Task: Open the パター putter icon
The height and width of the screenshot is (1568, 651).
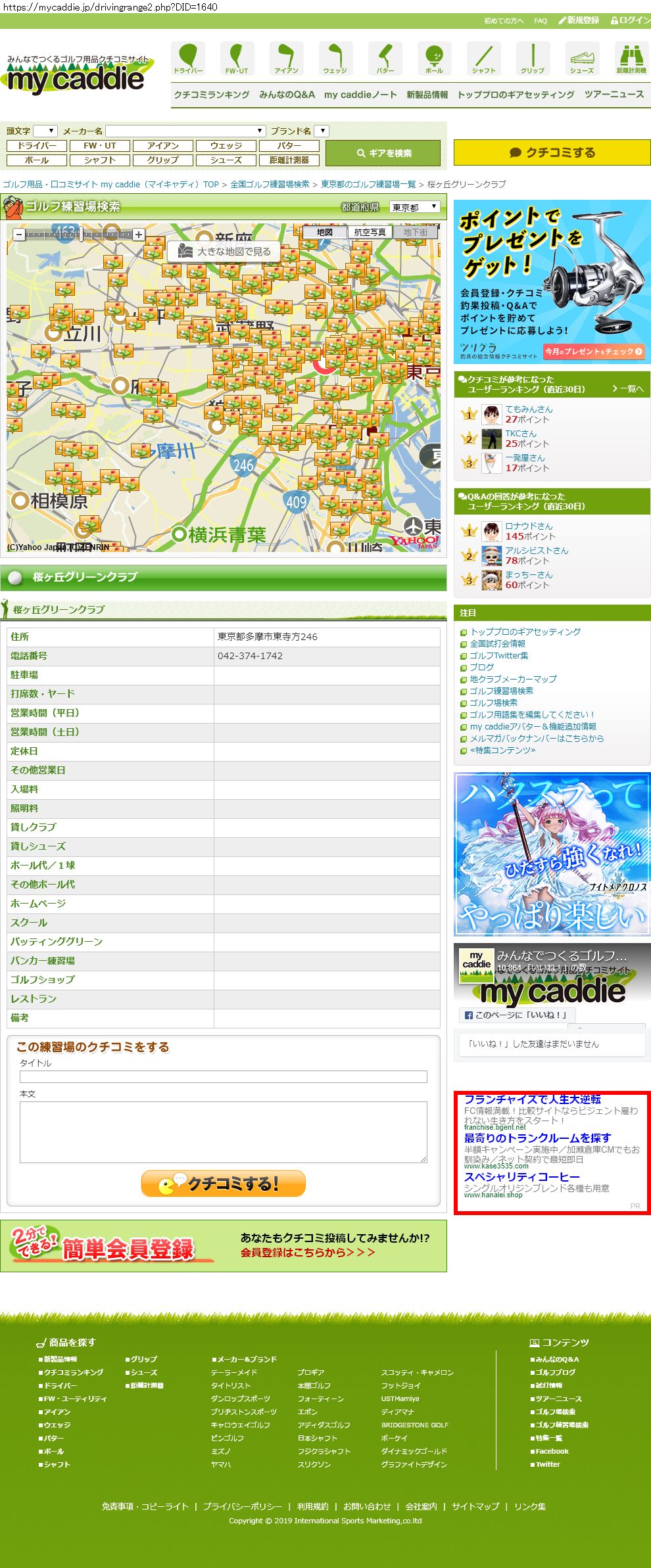Action: 385,58
